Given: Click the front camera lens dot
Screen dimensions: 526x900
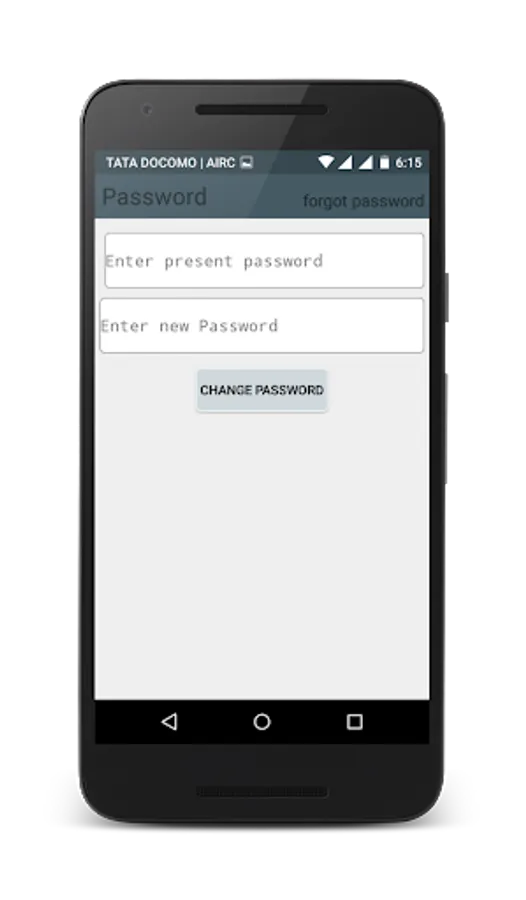Looking at the screenshot, I should 147,110.
